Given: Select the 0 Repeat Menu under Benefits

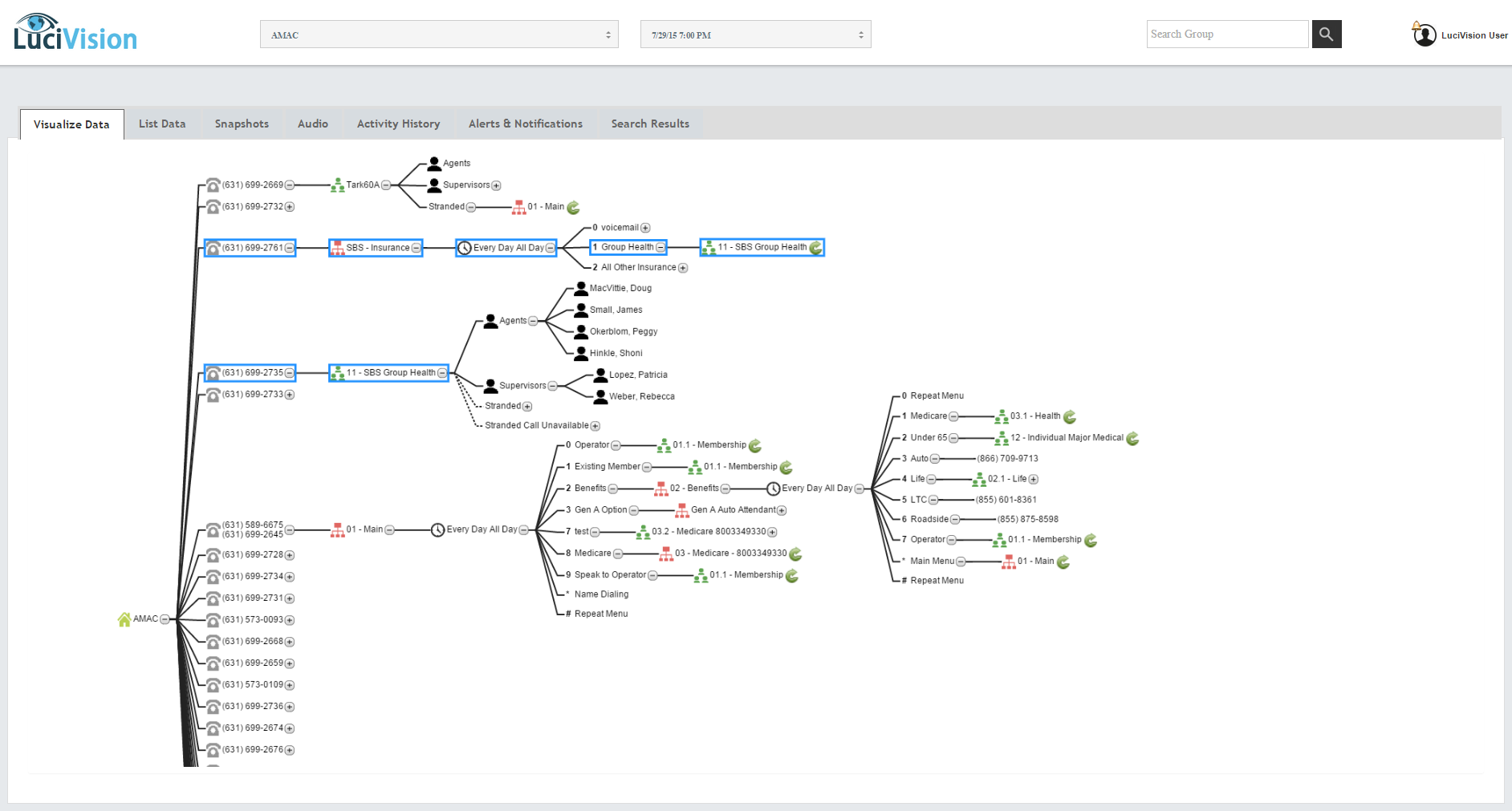Looking at the screenshot, I should [x=933, y=396].
